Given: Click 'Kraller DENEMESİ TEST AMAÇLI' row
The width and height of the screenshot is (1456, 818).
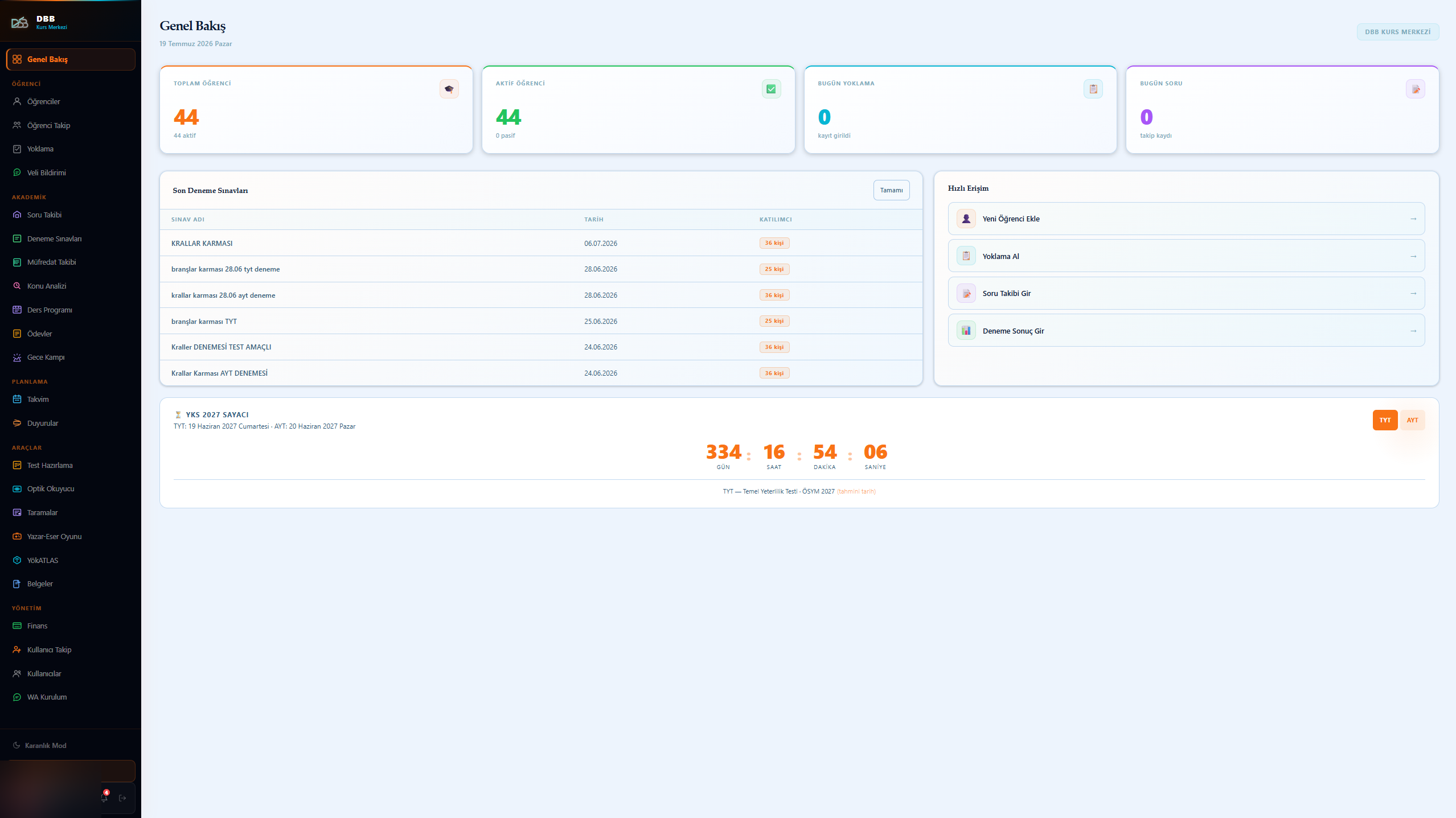Looking at the screenshot, I should (541, 347).
